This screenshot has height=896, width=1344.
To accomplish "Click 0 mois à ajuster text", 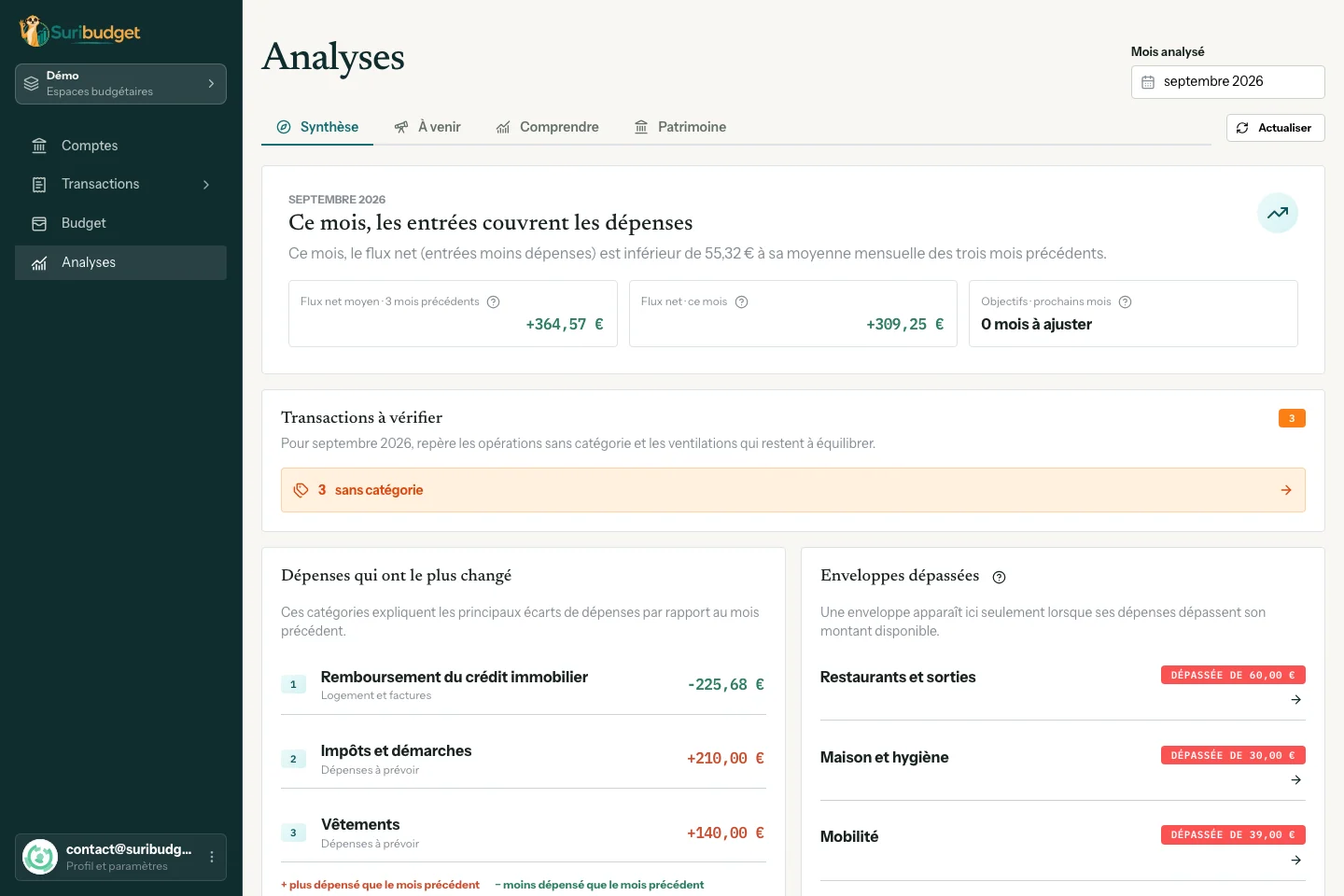I will (1037, 325).
